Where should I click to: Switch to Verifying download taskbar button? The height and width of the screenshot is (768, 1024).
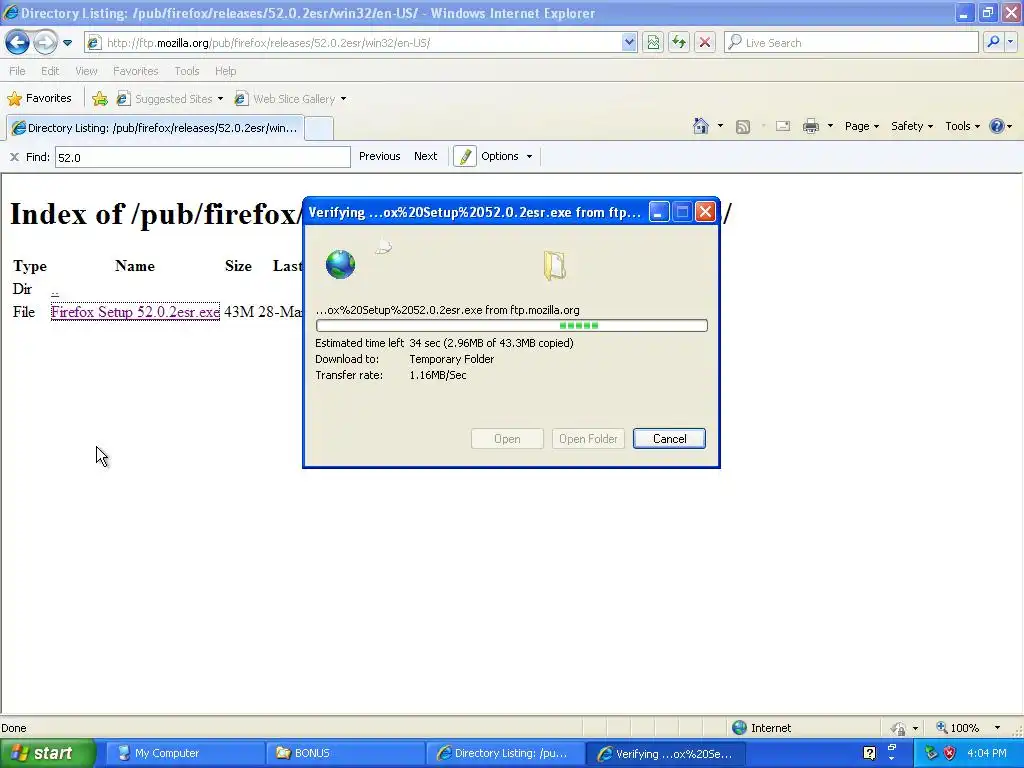pos(664,753)
